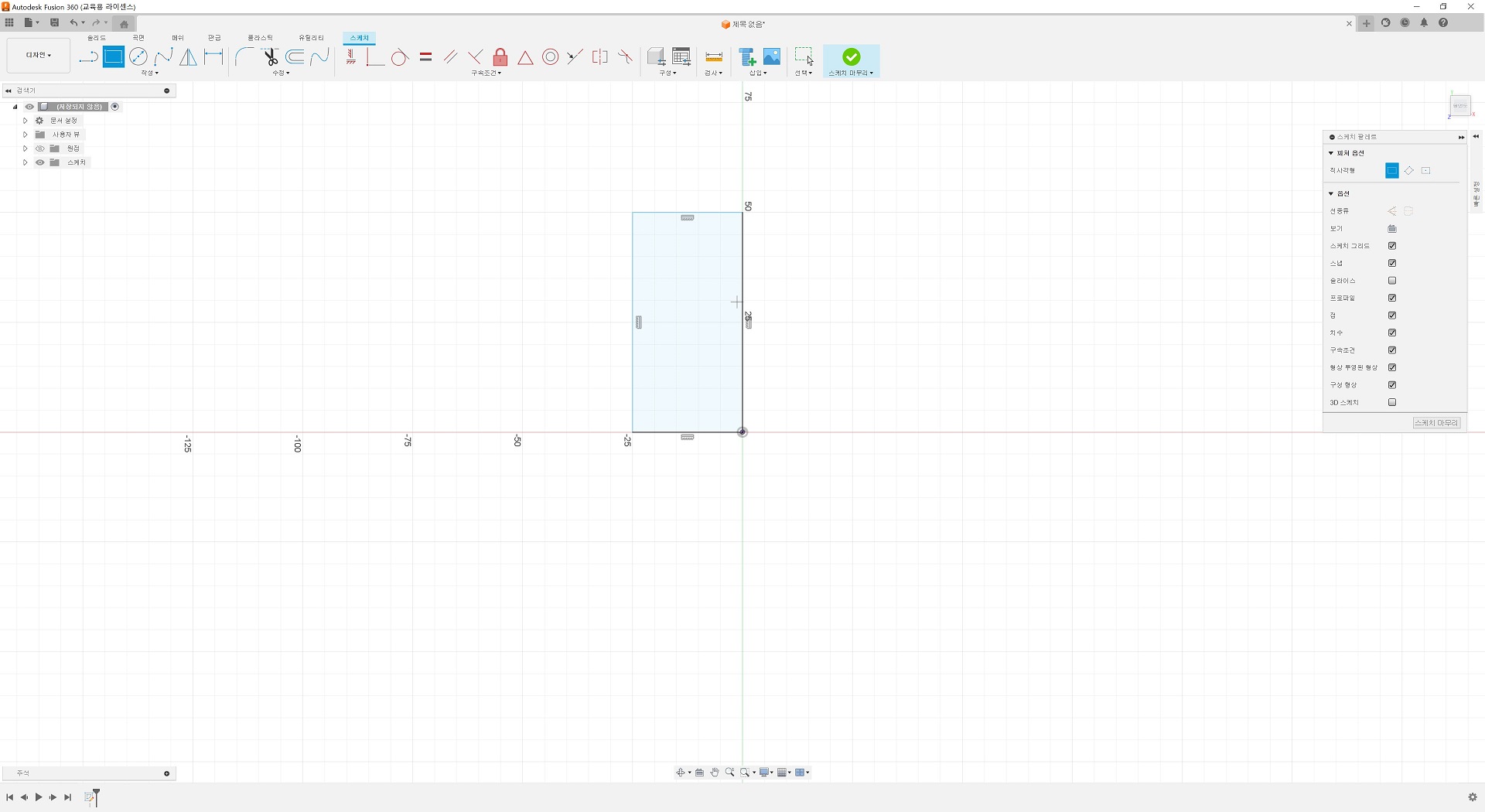The width and height of the screenshot is (1485, 812).
Task: Select the Circle sketch tool
Action: click(x=138, y=57)
